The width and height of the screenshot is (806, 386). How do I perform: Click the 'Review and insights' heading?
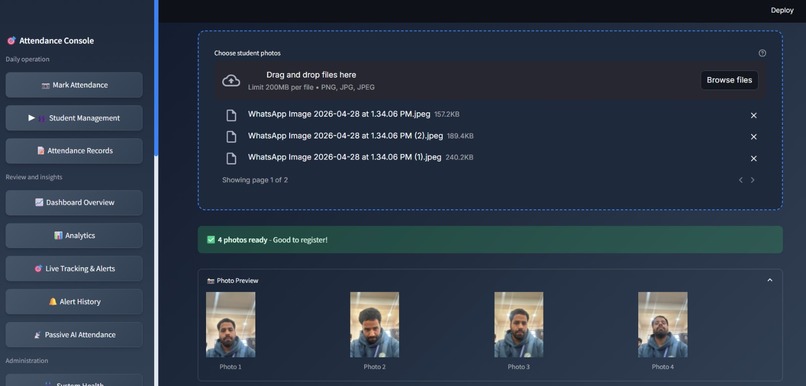(34, 177)
